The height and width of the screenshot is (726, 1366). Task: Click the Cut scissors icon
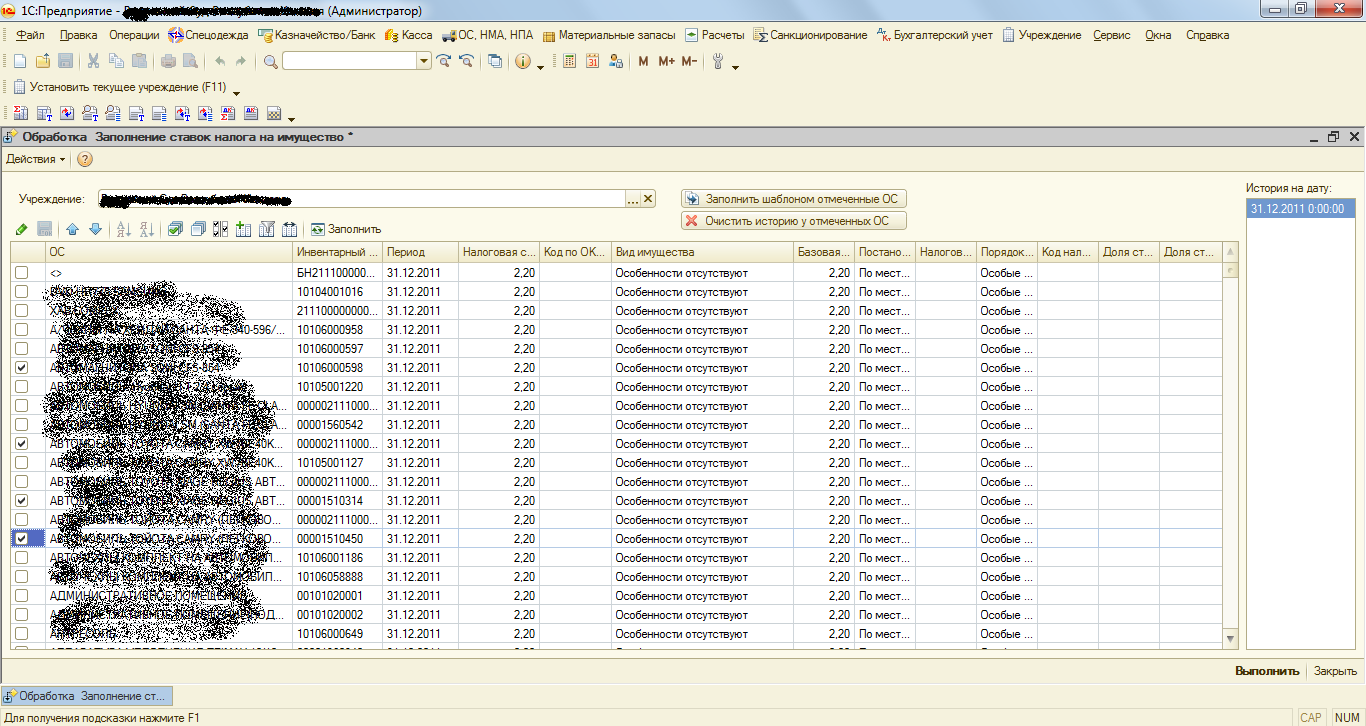[93, 61]
